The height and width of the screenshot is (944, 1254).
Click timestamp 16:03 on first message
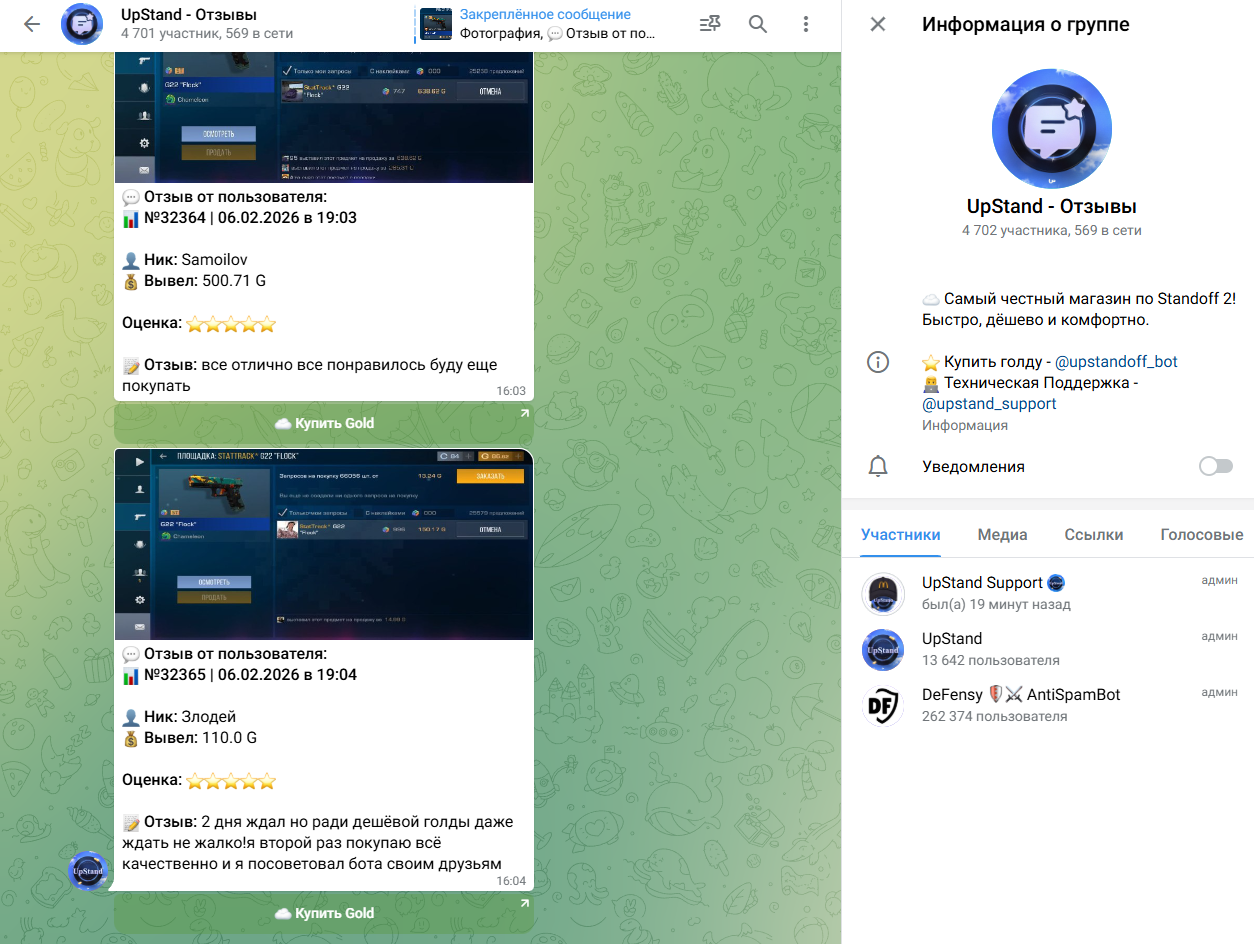click(x=511, y=391)
